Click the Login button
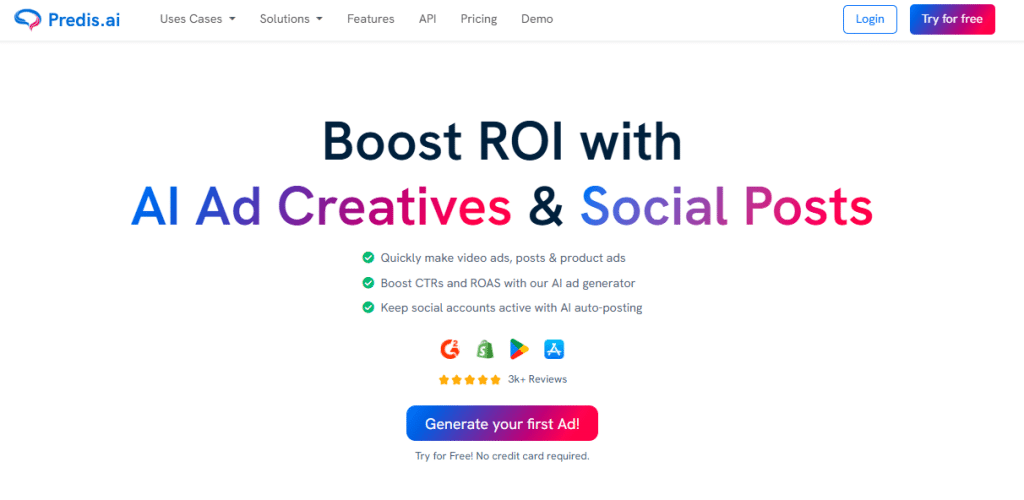This screenshot has width=1024, height=500. coord(870,19)
